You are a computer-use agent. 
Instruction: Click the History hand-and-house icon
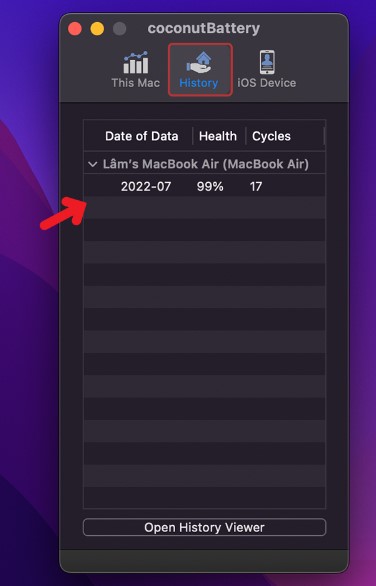coord(199,62)
